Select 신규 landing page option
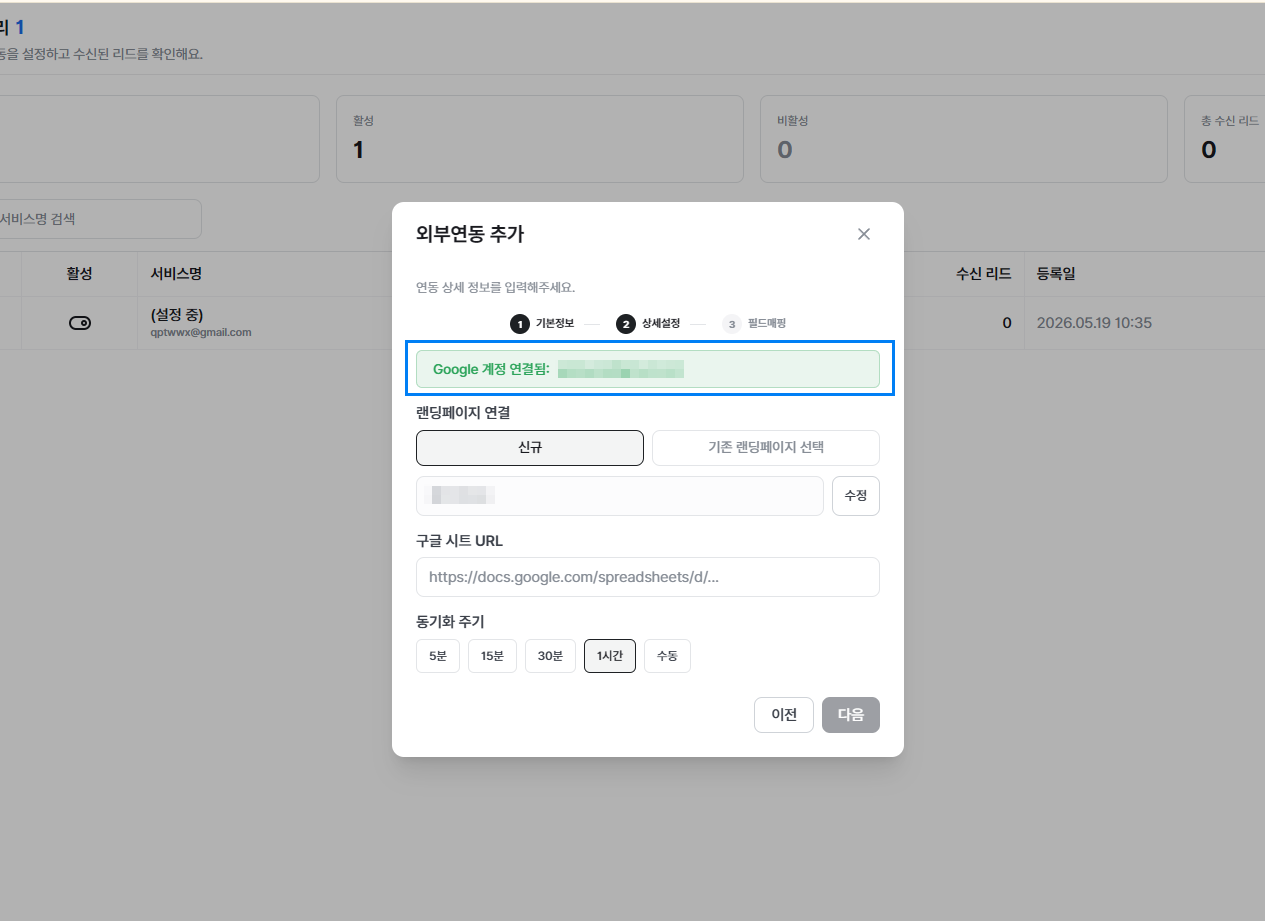1265x921 pixels. [530, 448]
